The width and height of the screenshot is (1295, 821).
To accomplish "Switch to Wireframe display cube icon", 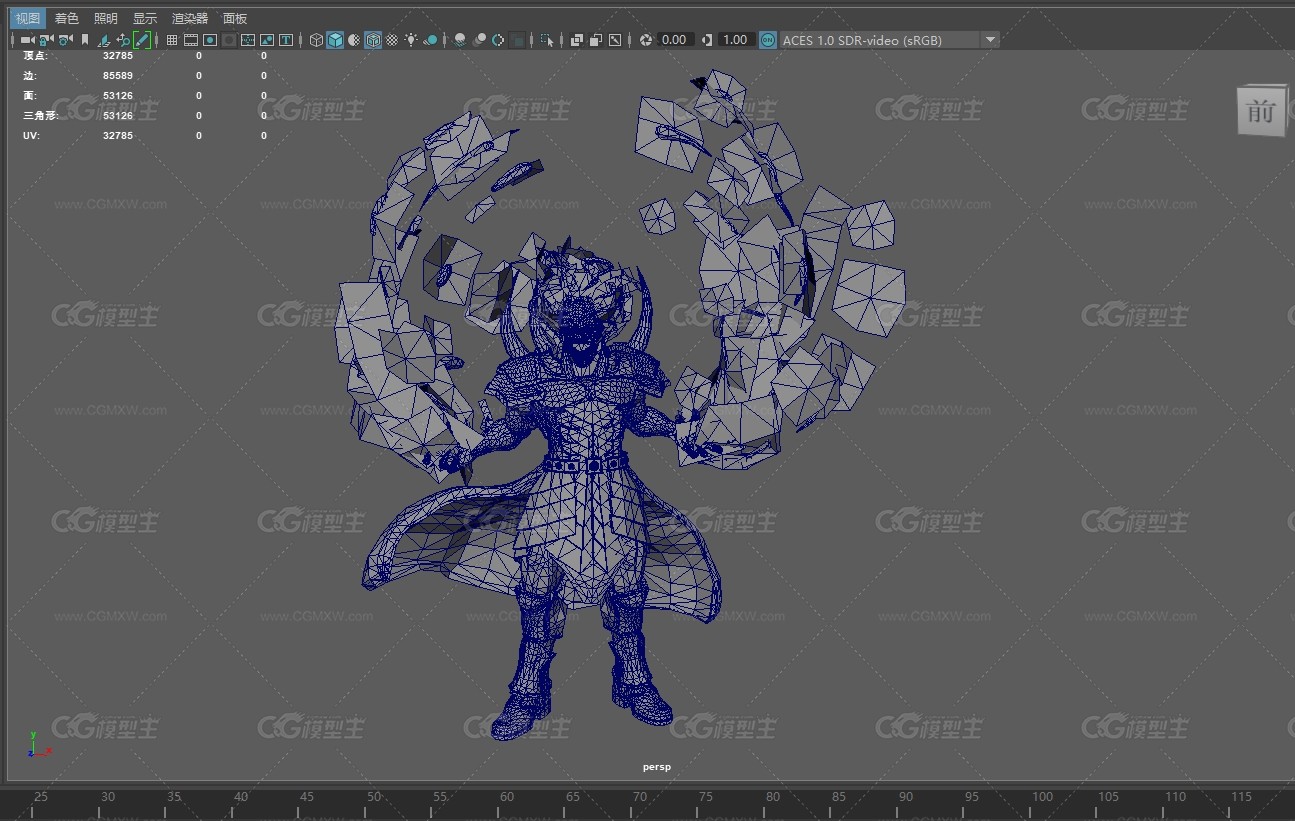I will click(x=316, y=40).
